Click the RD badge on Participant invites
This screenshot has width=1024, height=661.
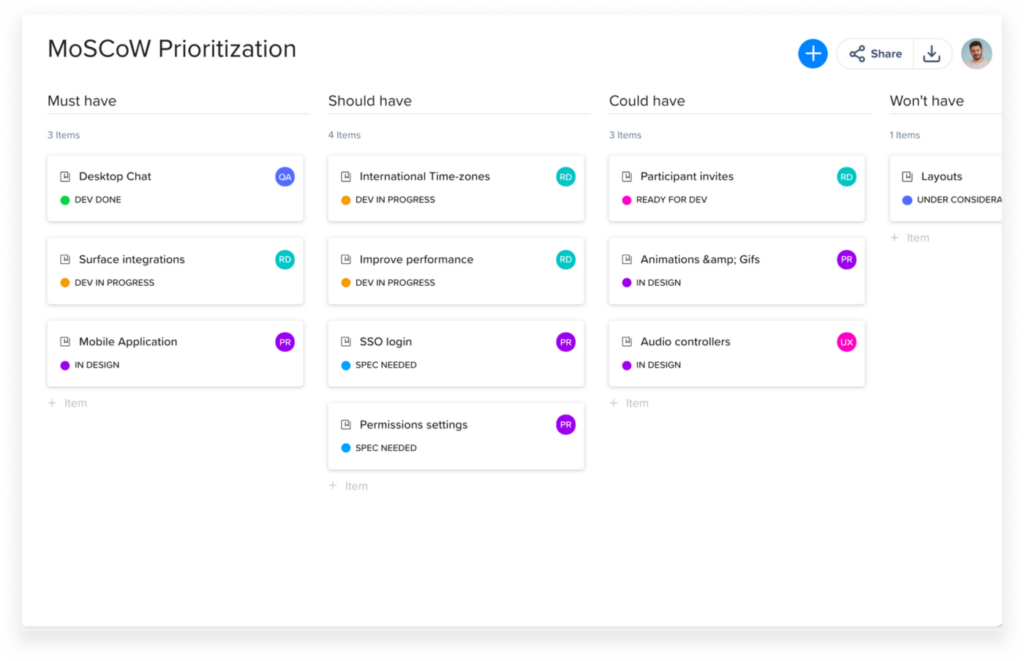(x=846, y=177)
